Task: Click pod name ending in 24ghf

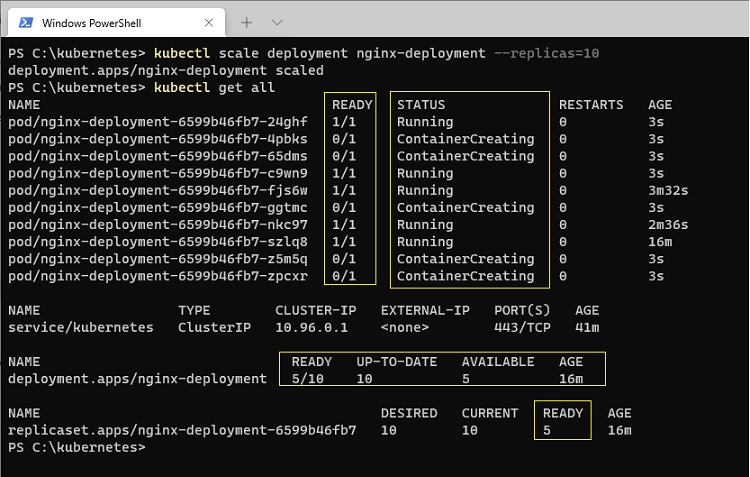Action: pyautogui.click(x=158, y=122)
